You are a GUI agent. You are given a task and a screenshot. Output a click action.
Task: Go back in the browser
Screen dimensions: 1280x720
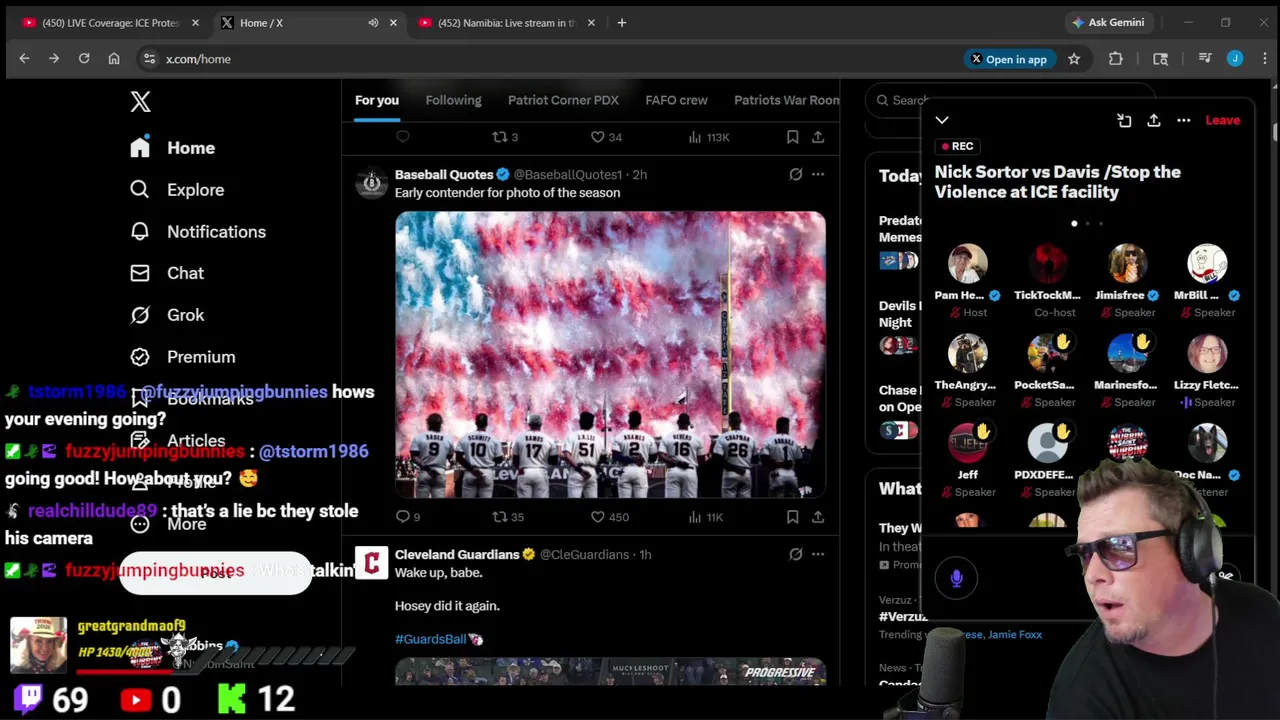point(24,59)
